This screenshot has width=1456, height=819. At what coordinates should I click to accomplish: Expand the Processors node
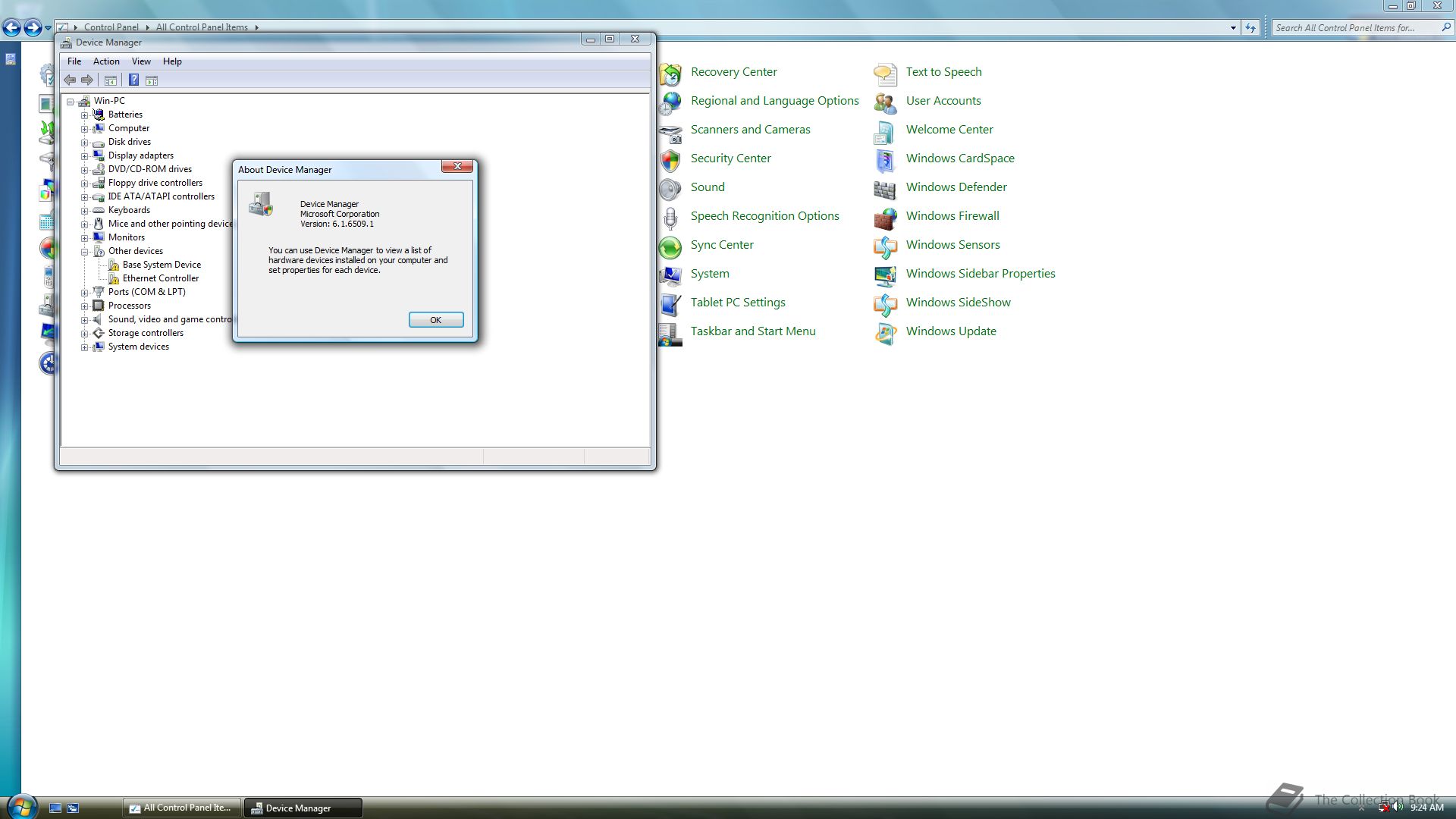coord(85,306)
